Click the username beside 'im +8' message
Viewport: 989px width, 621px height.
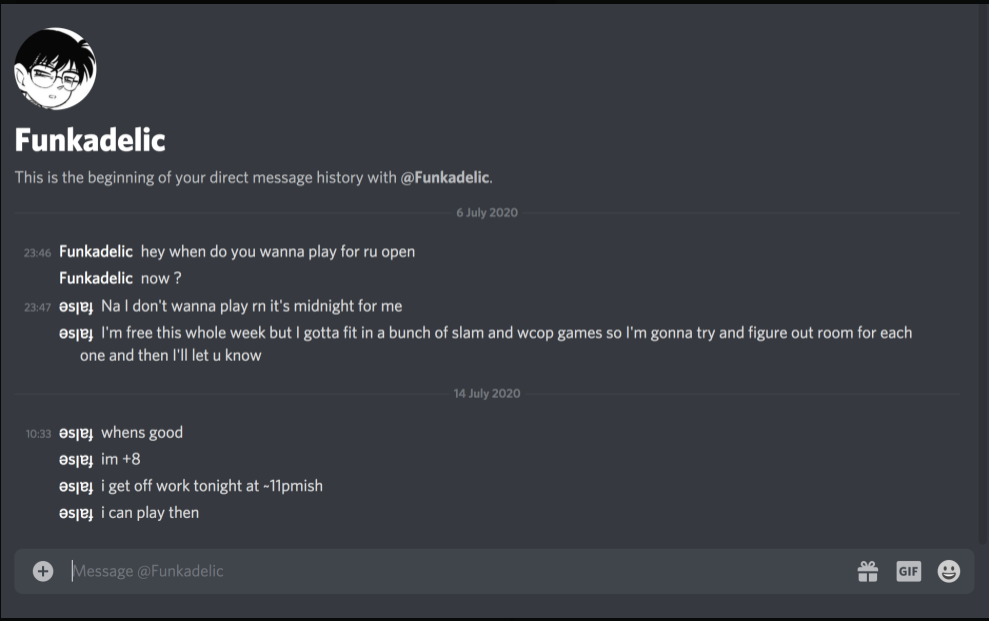76,460
